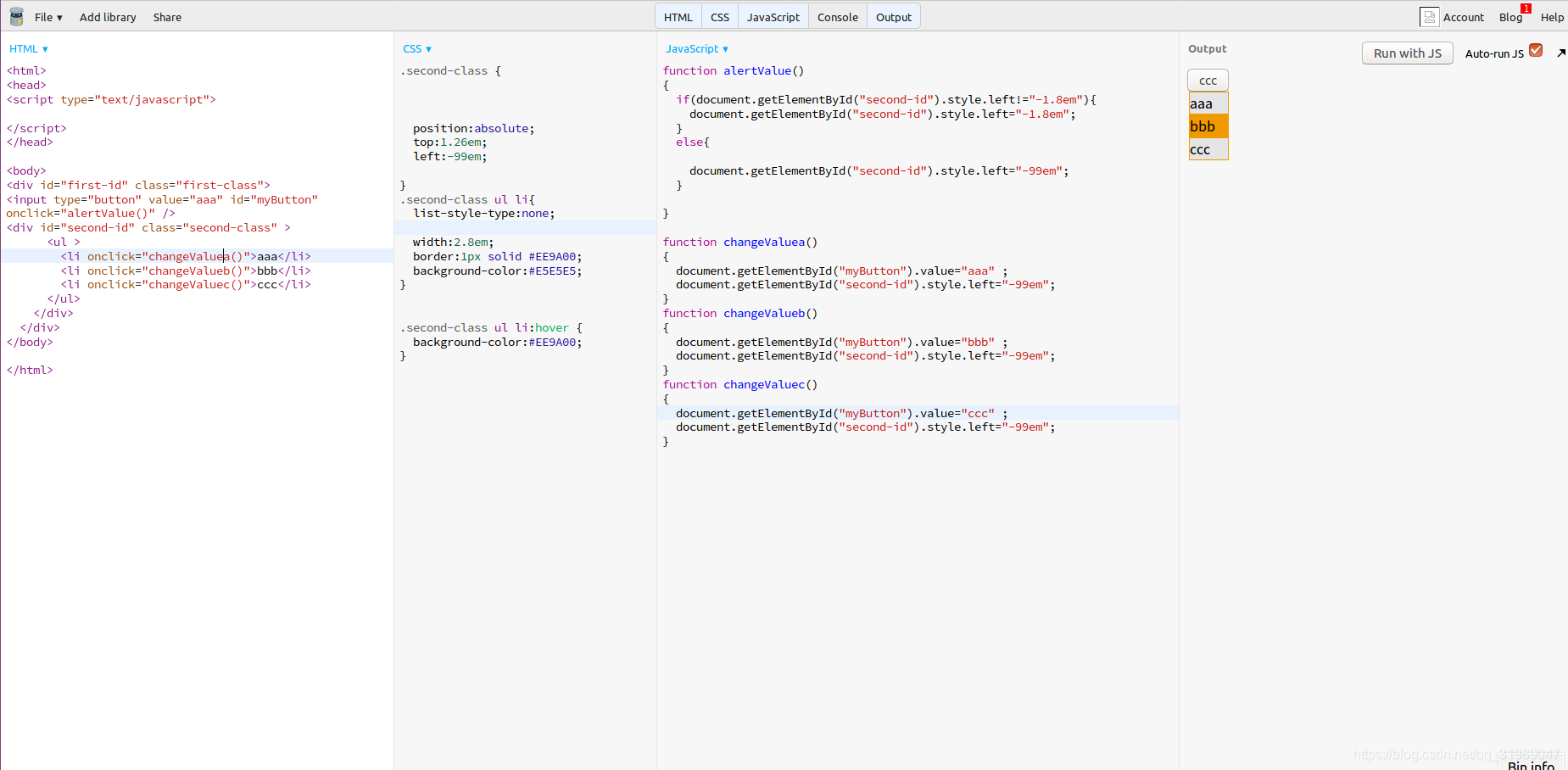
Task: Open the Add library menu
Action: pos(108,17)
